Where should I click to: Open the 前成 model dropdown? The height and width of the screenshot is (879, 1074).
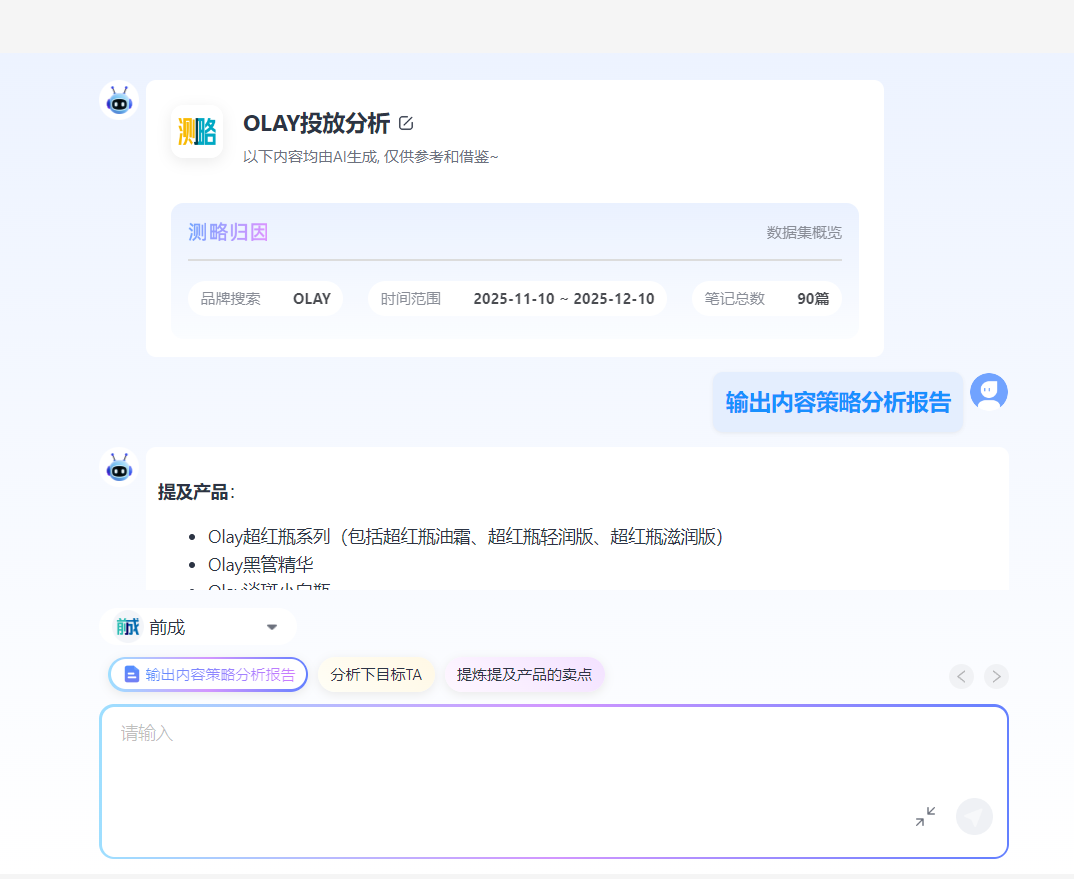click(271, 626)
